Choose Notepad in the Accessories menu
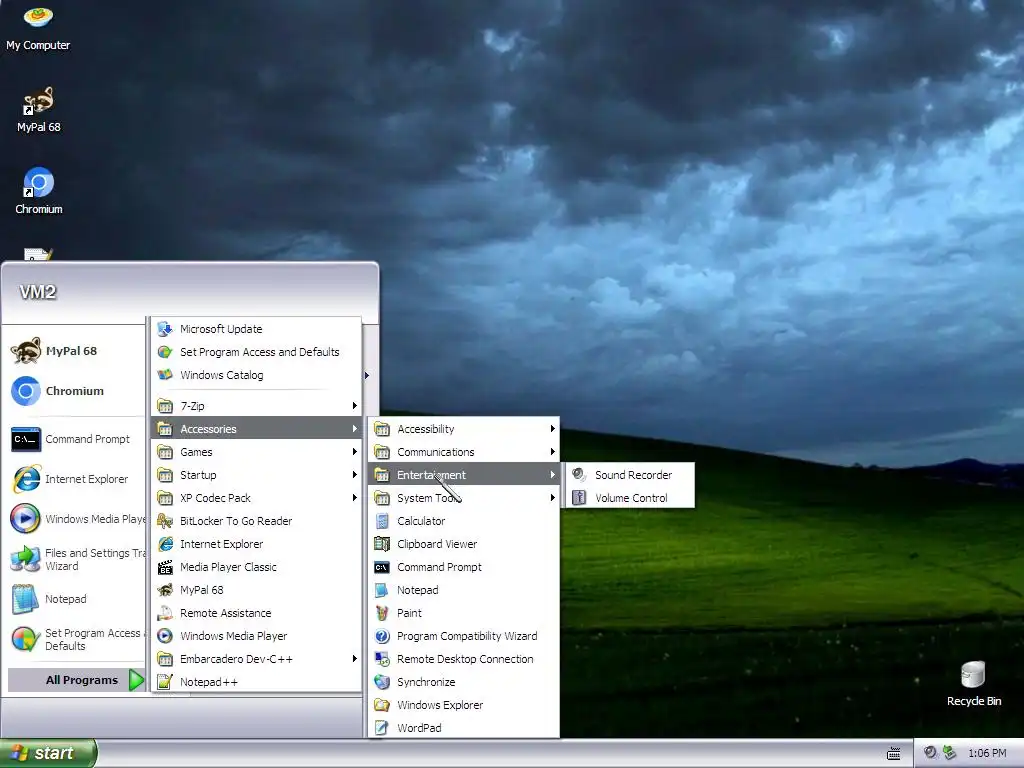The height and width of the screenshot is (768, 1024). [464, 590]
